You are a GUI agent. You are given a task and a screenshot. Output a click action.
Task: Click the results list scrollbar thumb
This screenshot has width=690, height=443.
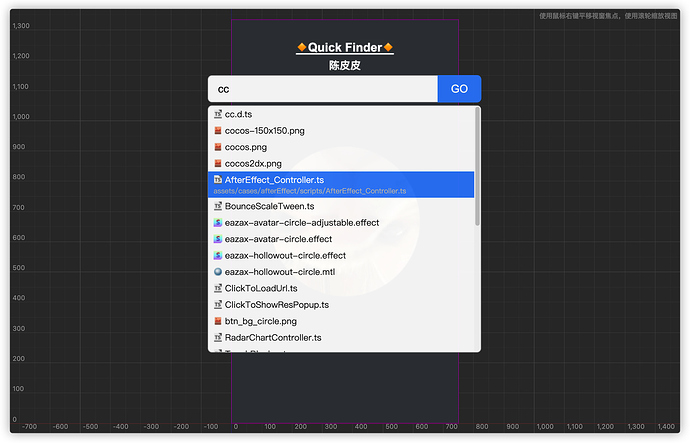477,167
